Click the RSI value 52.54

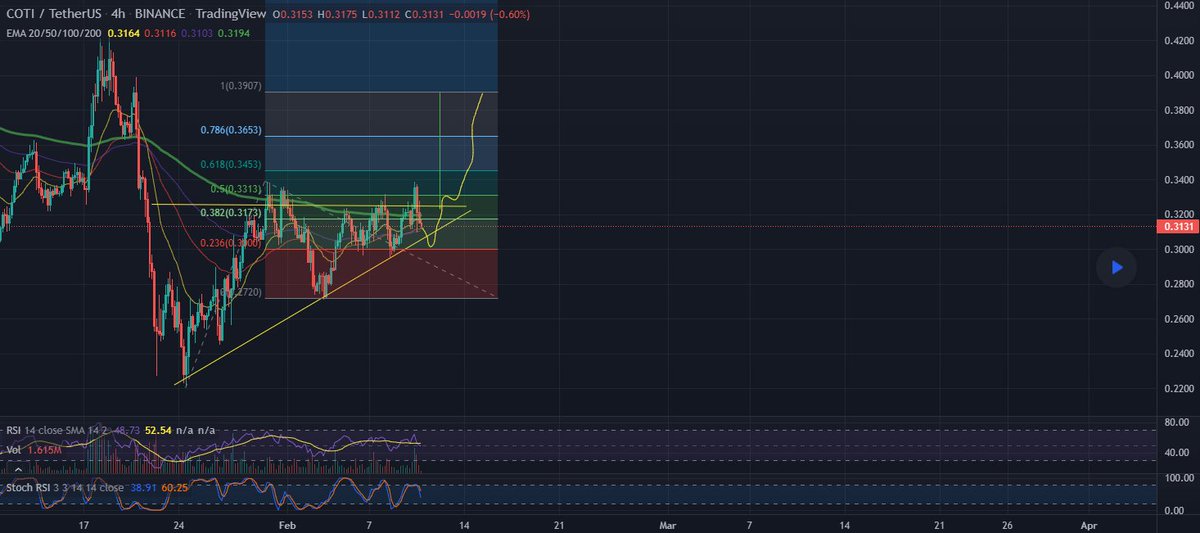click(160, 430)
